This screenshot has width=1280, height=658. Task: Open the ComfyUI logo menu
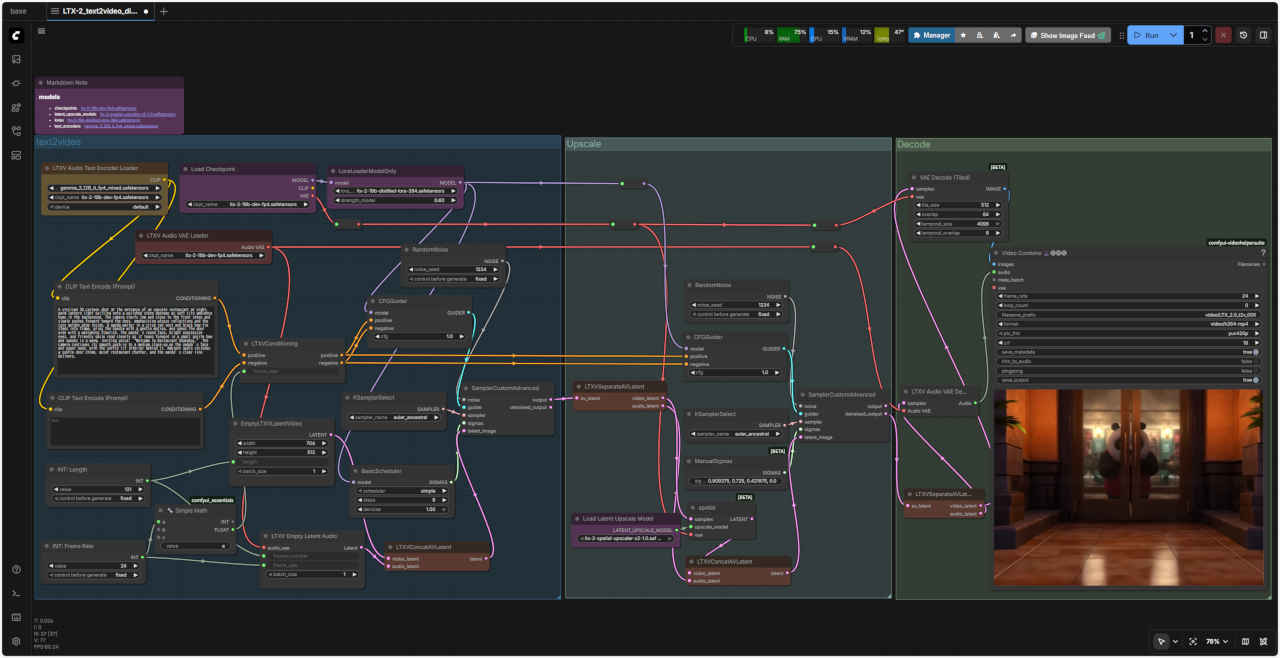click(16, 35)
